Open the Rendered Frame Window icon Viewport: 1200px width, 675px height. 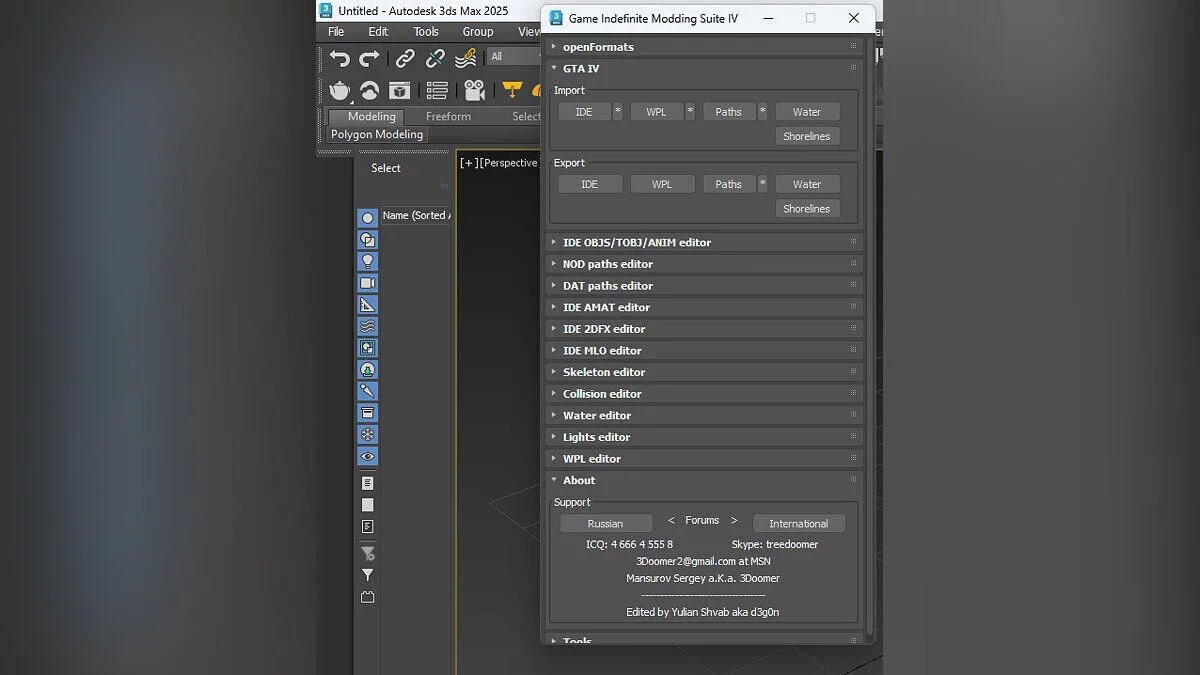point(370,90)
